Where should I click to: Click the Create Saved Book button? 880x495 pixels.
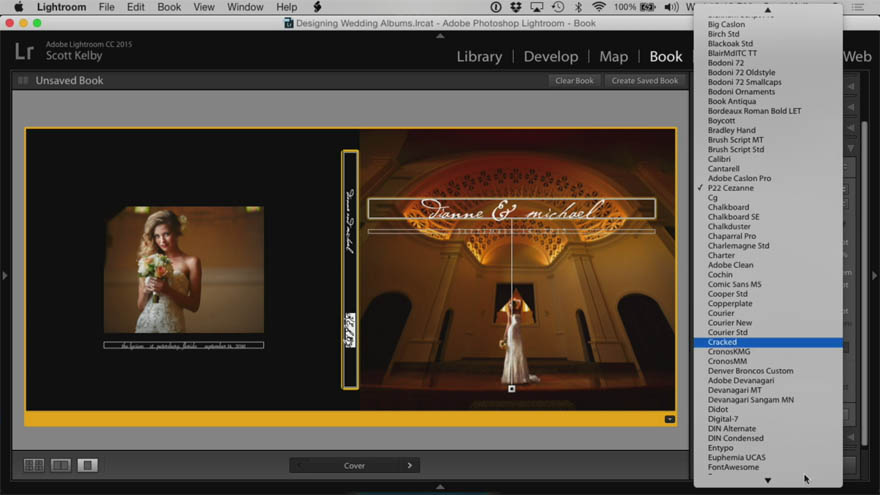(645, 81)
